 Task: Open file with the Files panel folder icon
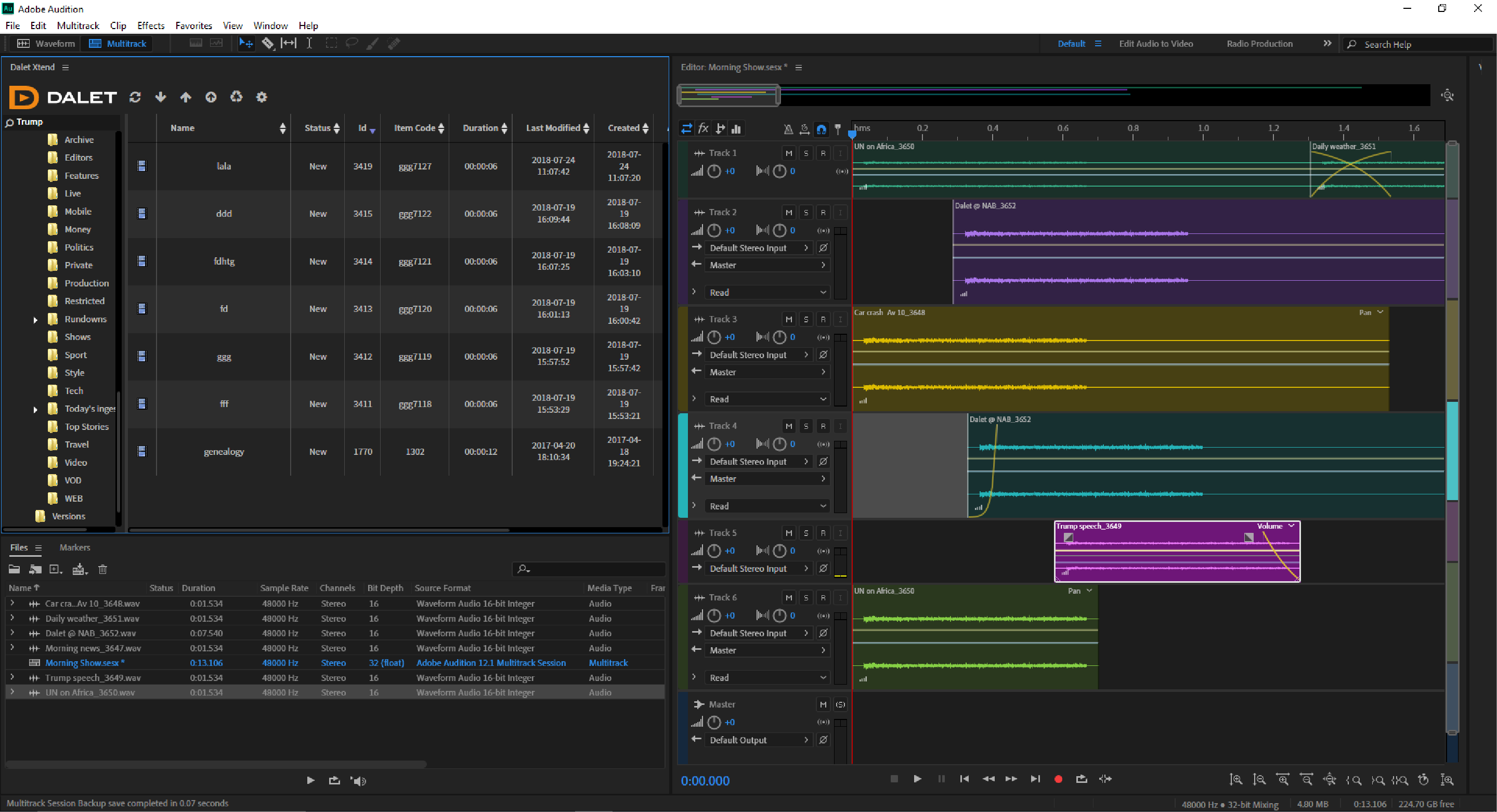coord(15,569)
